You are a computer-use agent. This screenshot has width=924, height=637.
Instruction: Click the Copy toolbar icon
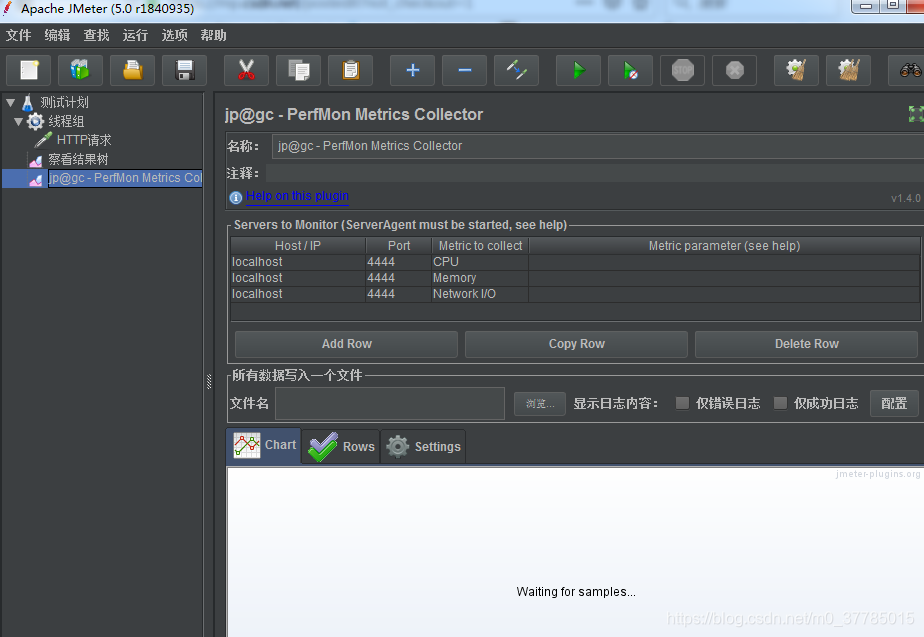299,71
